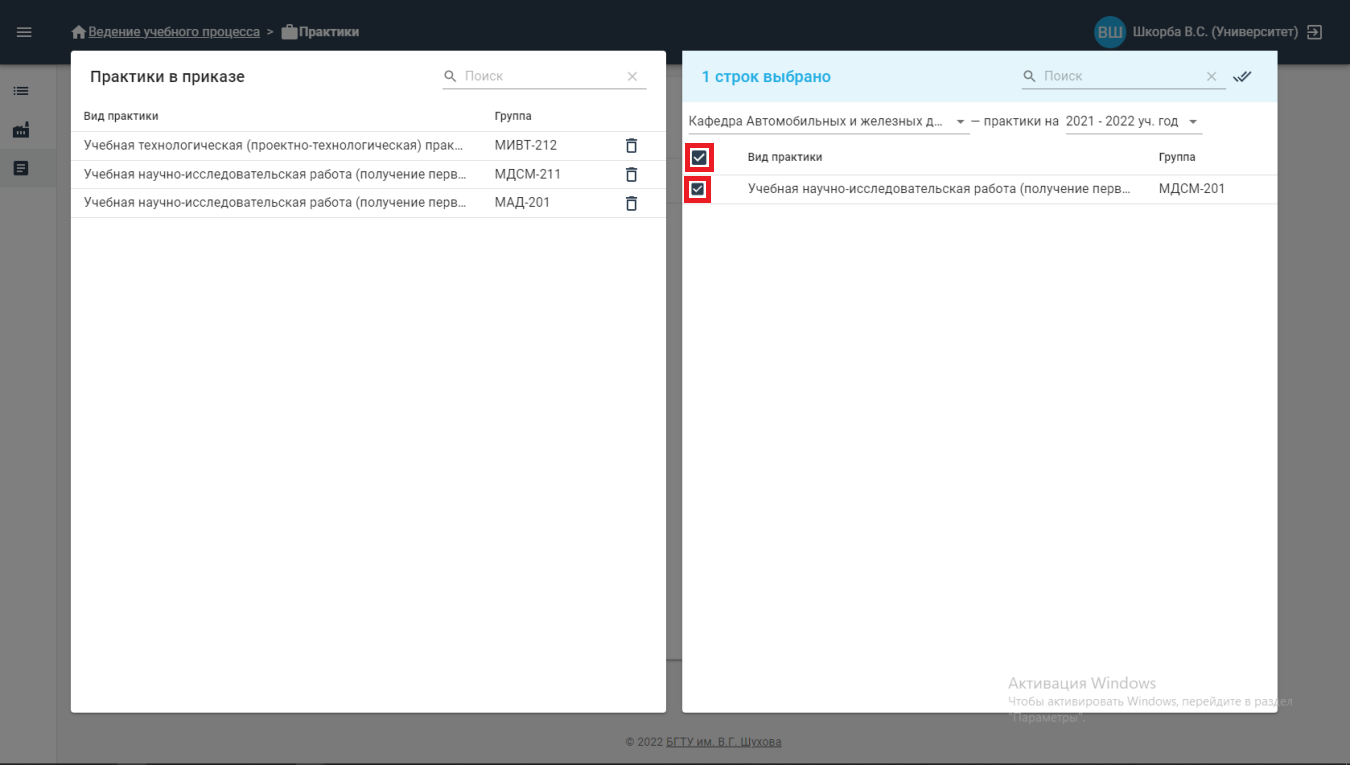Delete the МДСМ-211 practice row
This screenshot has width=1350, height=765.
[x=631, y=174]
